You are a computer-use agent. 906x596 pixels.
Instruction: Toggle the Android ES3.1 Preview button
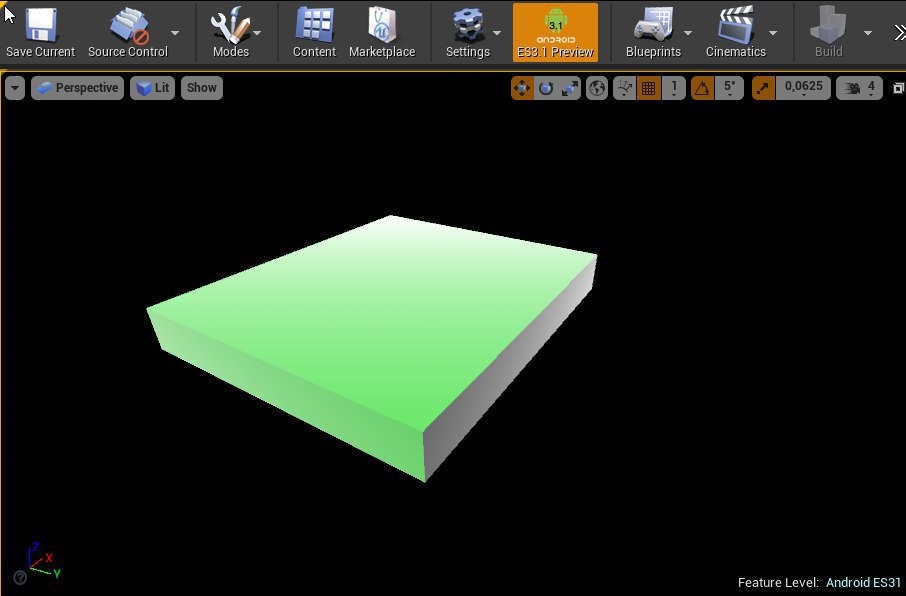coord(555,32)
